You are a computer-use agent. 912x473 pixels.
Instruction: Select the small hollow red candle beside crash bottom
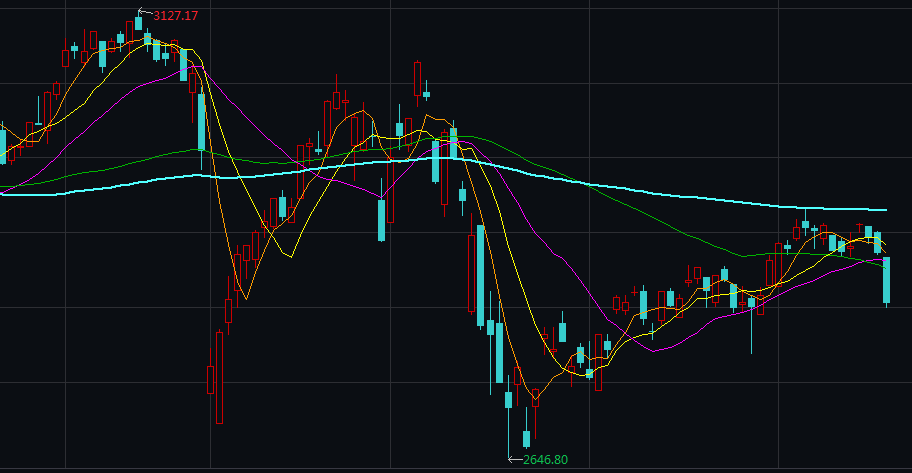210,380
